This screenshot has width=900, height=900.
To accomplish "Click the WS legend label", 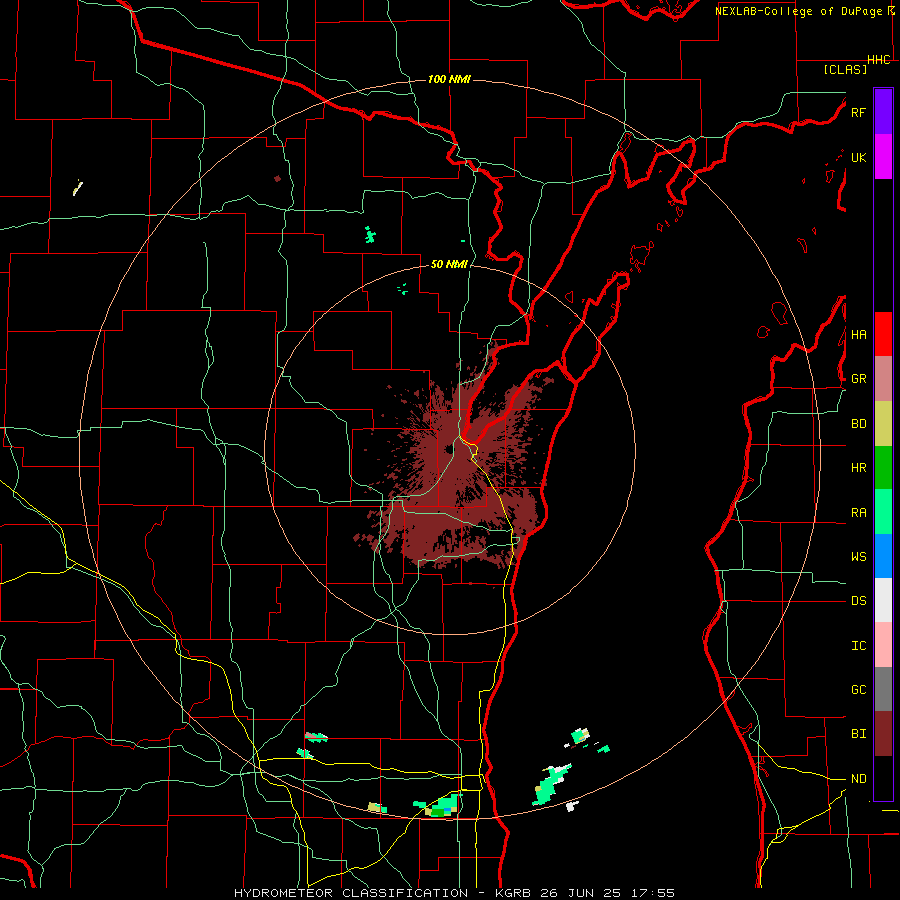I will pyautogui.click(x=858, y=557).
